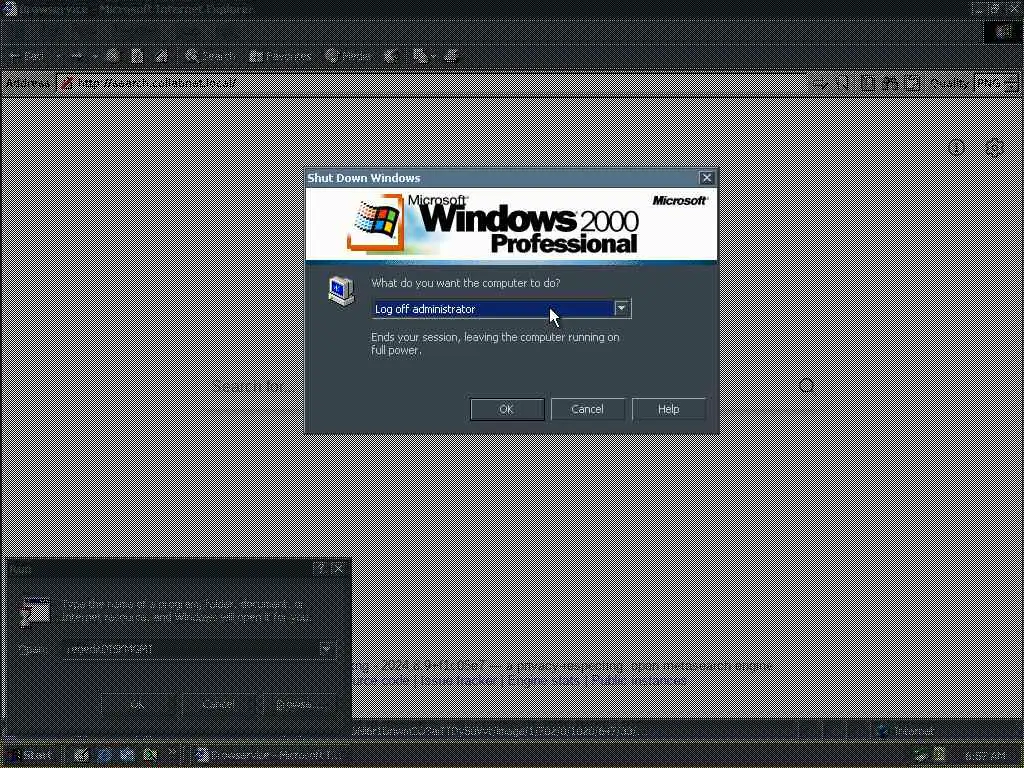Viewport: 1024px width, 768px height.
Task: Click the system tray icon beside clock
Action: pyautogui.click(x=939, y=755)
